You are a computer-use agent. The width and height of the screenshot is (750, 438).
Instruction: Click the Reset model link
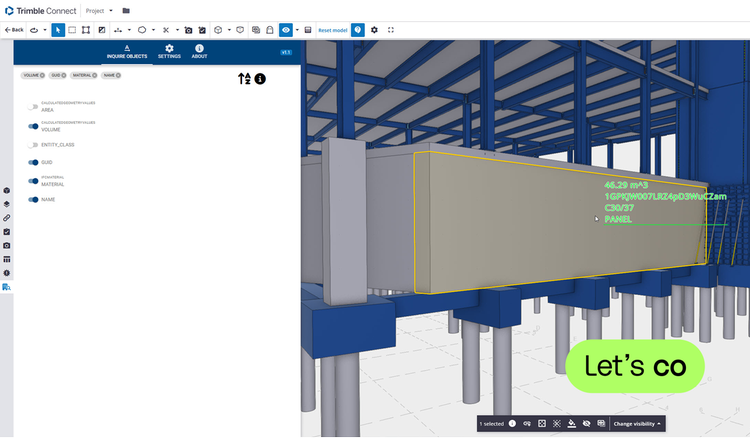333,30
